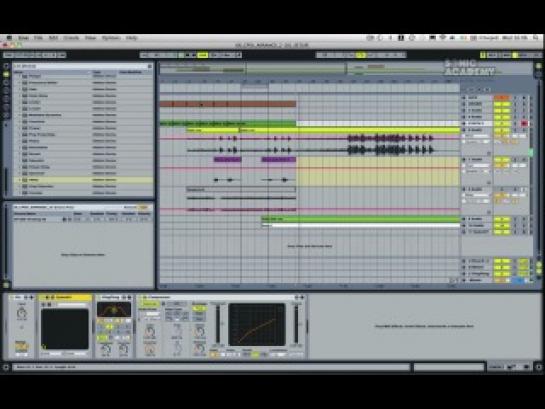545x409 pixels.
Task: Open the Help menu
Action: [x=132, y=38]
